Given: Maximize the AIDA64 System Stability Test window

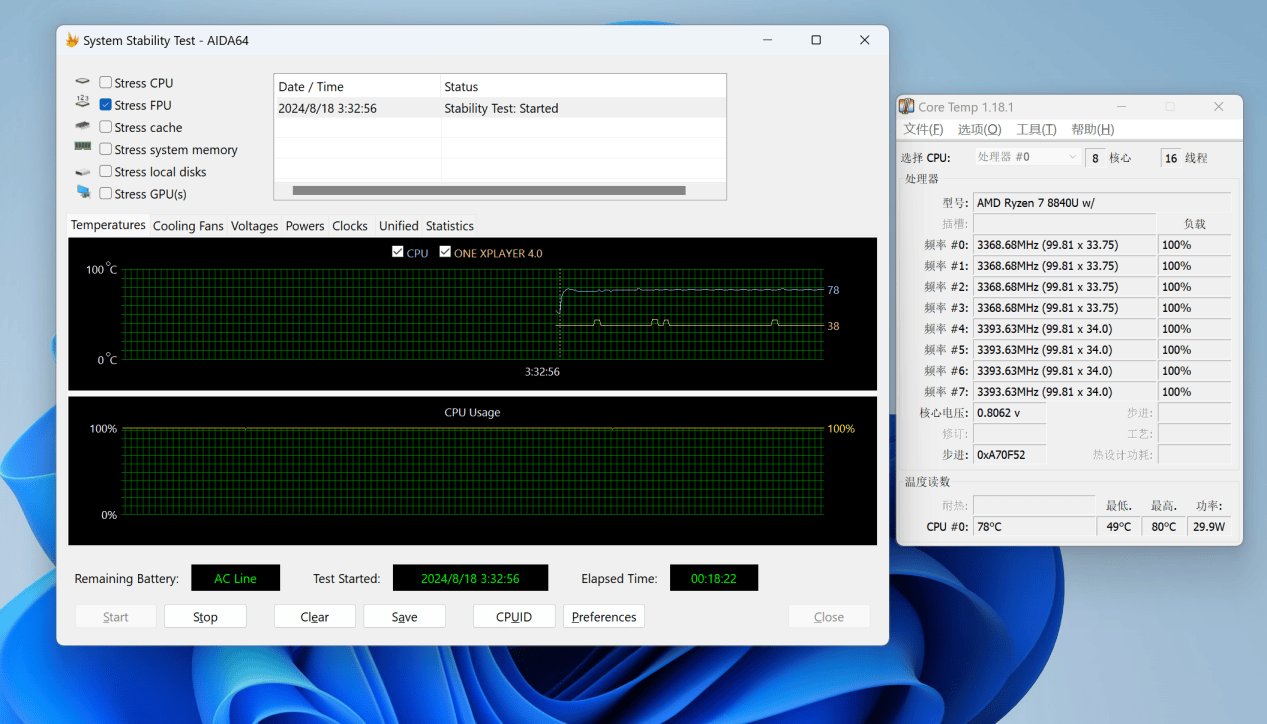Looking at the screenshot, I should [x=816, y=40].
